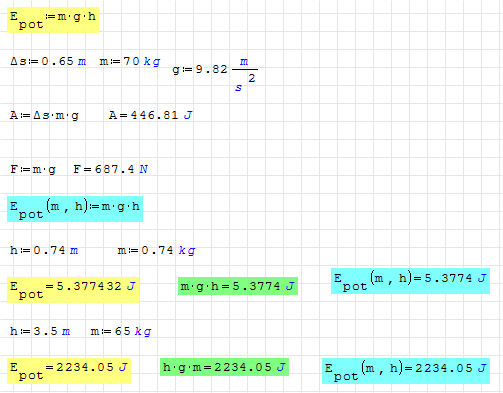Click the Δs := 0.65 m assignment

pos(48,61)
